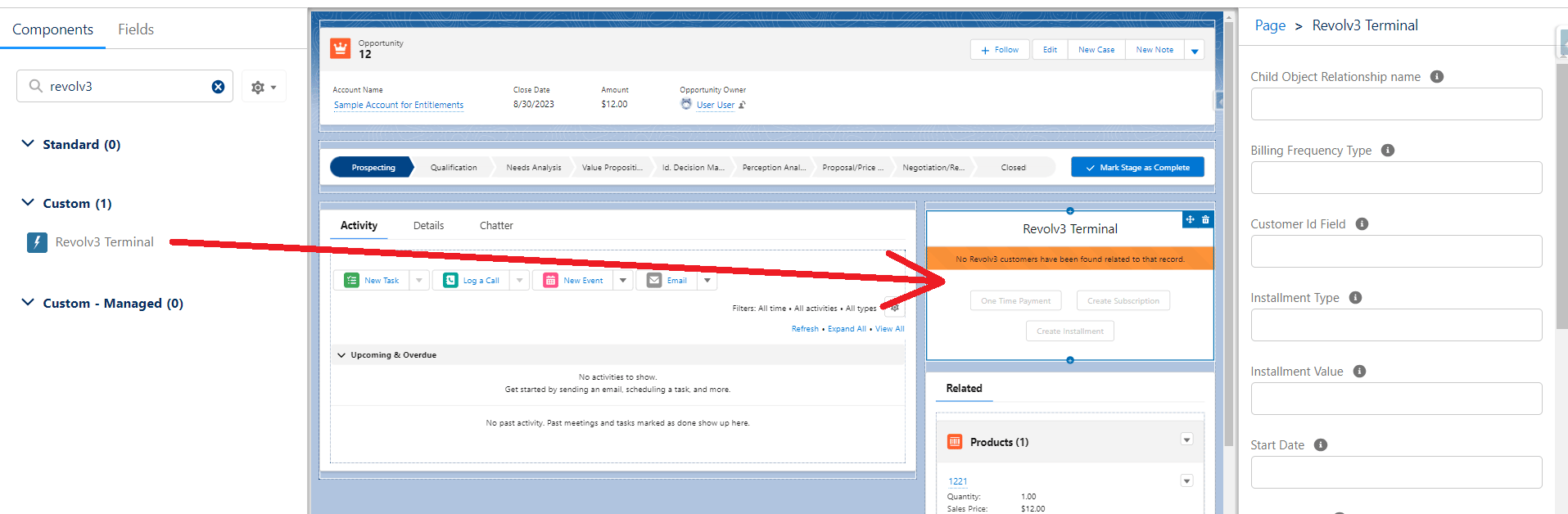1568x514 pixels.
Task: Click the One Time Payment button
Action: pyautogui.click(x=1015, y=300)
